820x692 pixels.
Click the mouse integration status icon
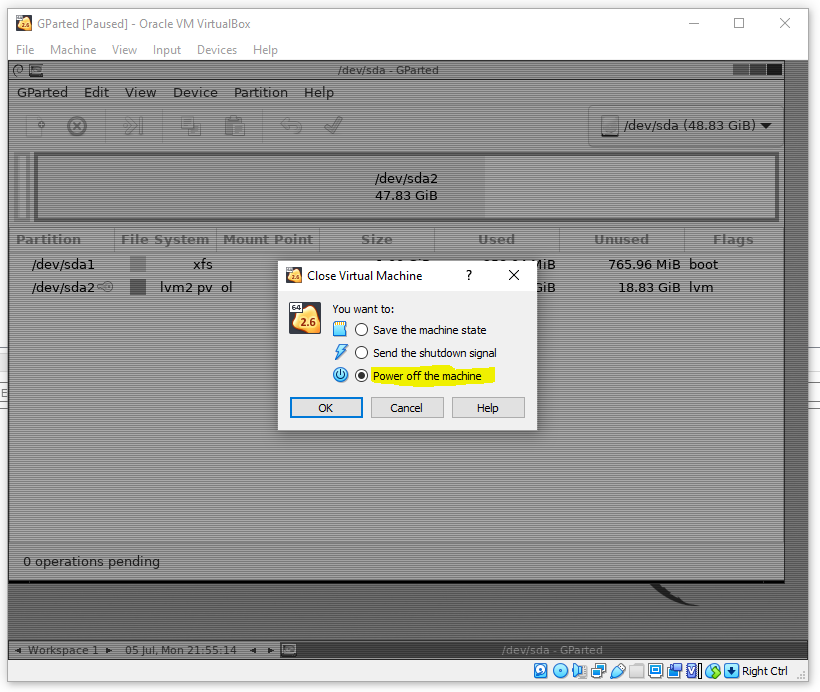click(x=713, y=671)
